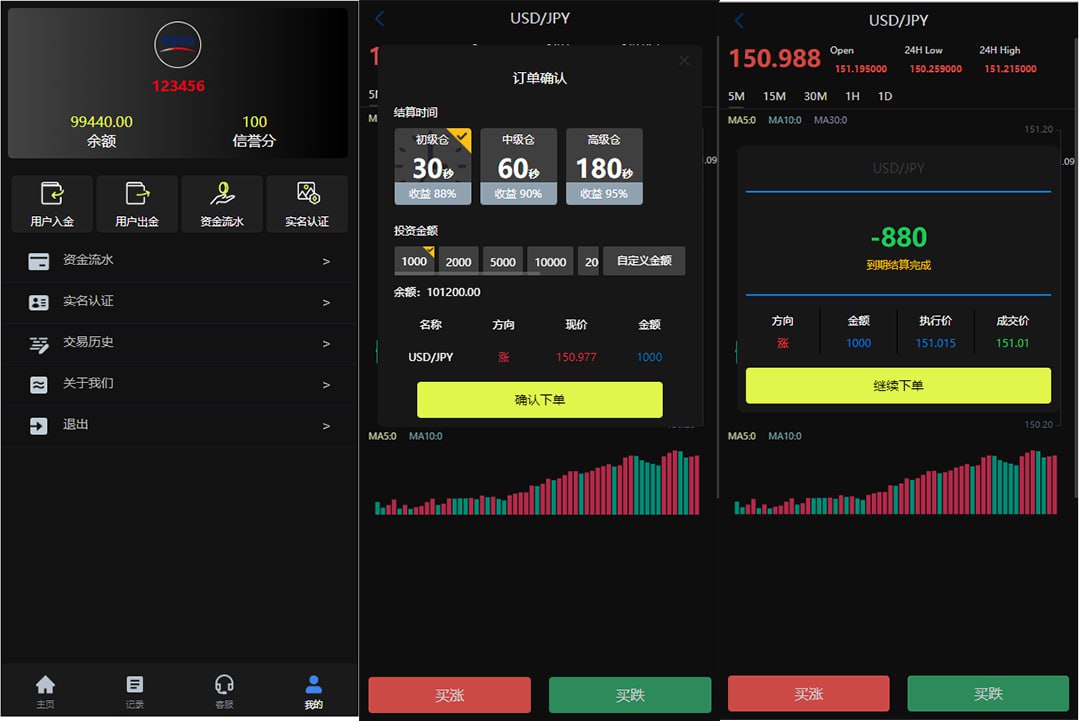Expand 交易历史 list row arrow
The image size is (1079, 721).
(x=326, y=344)
